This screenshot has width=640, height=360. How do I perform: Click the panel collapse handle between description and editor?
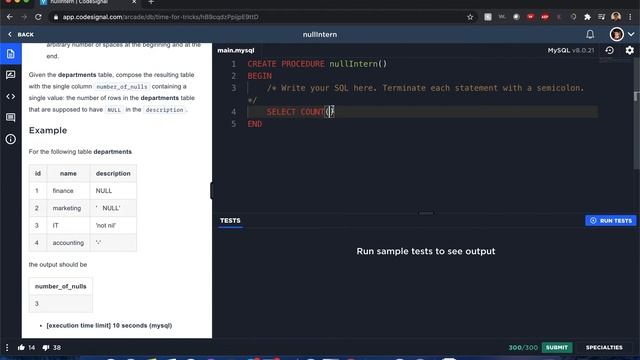tap(211, 191)
